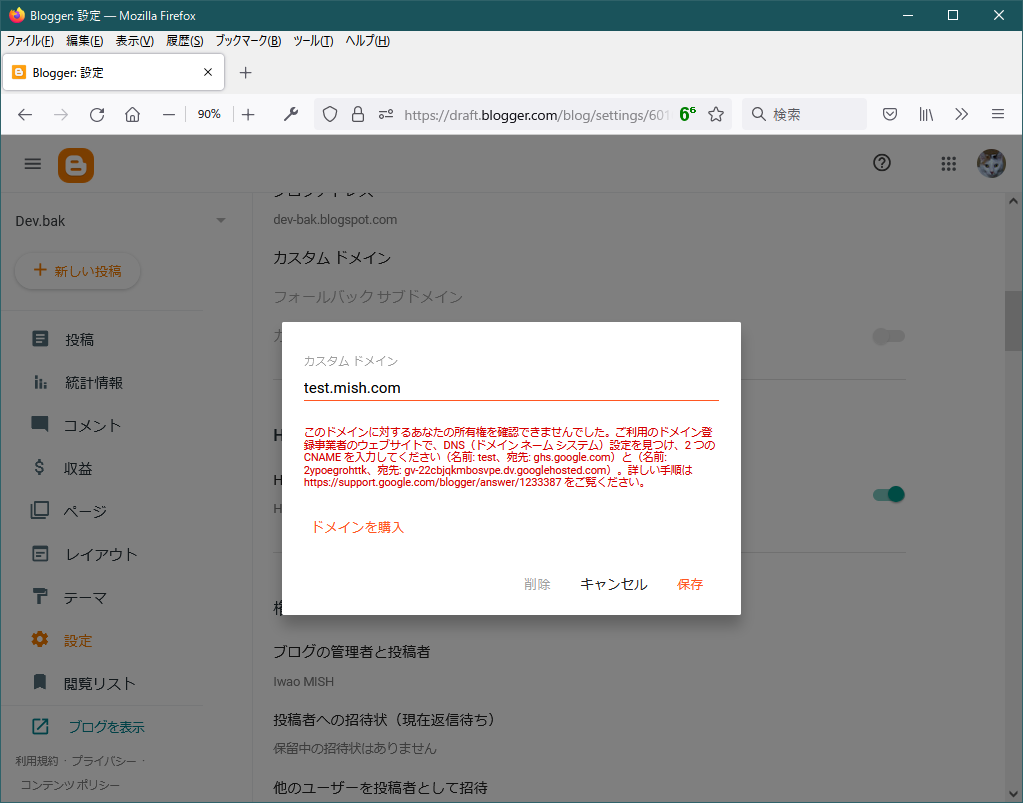The height and width of the screenshot is (803, 1023).
Task: Open 閲覧リスト in the sidebar
Action: (x=102, y=683)
